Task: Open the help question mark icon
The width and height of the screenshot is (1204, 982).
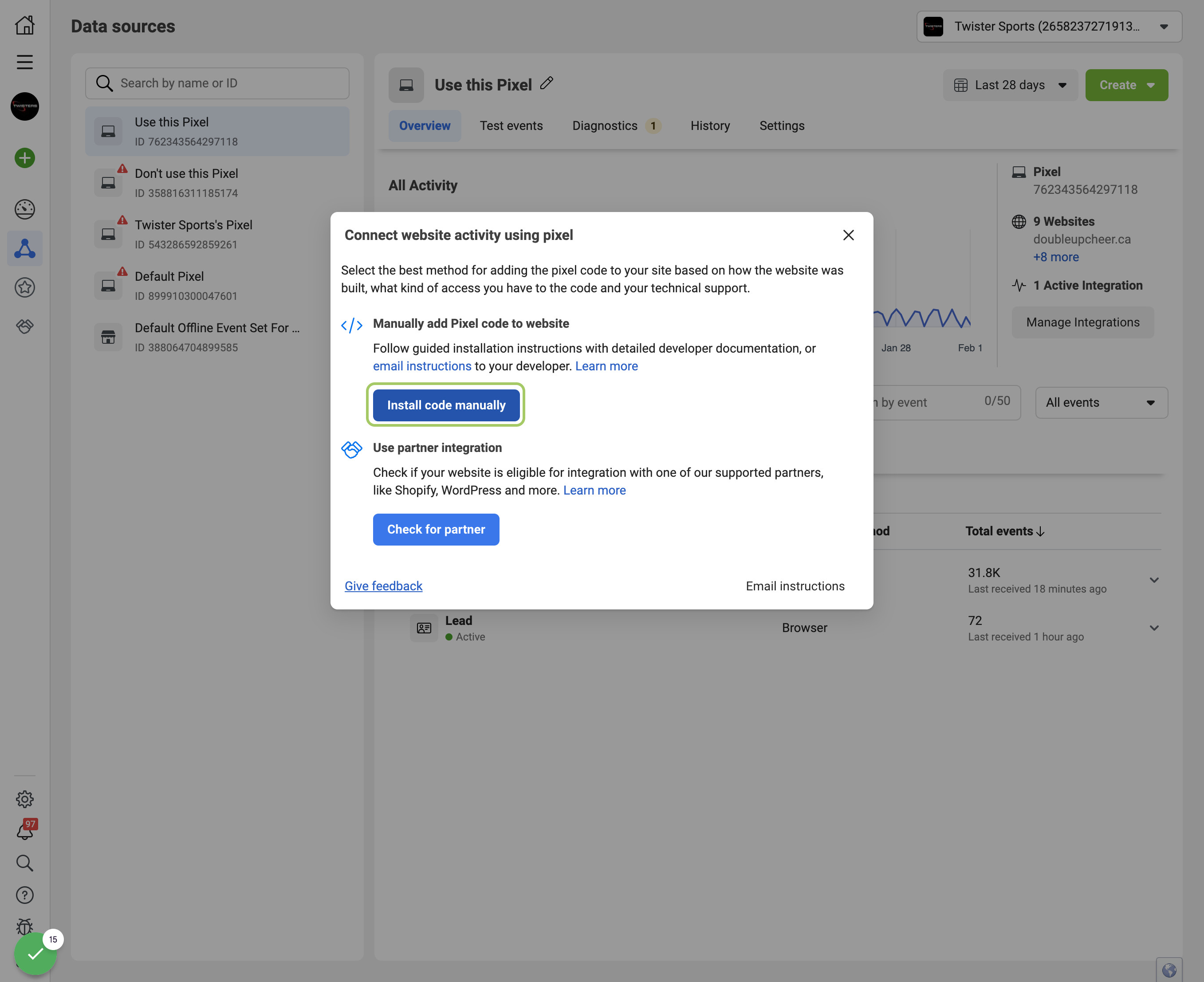Action: click(x=24, y=895)
